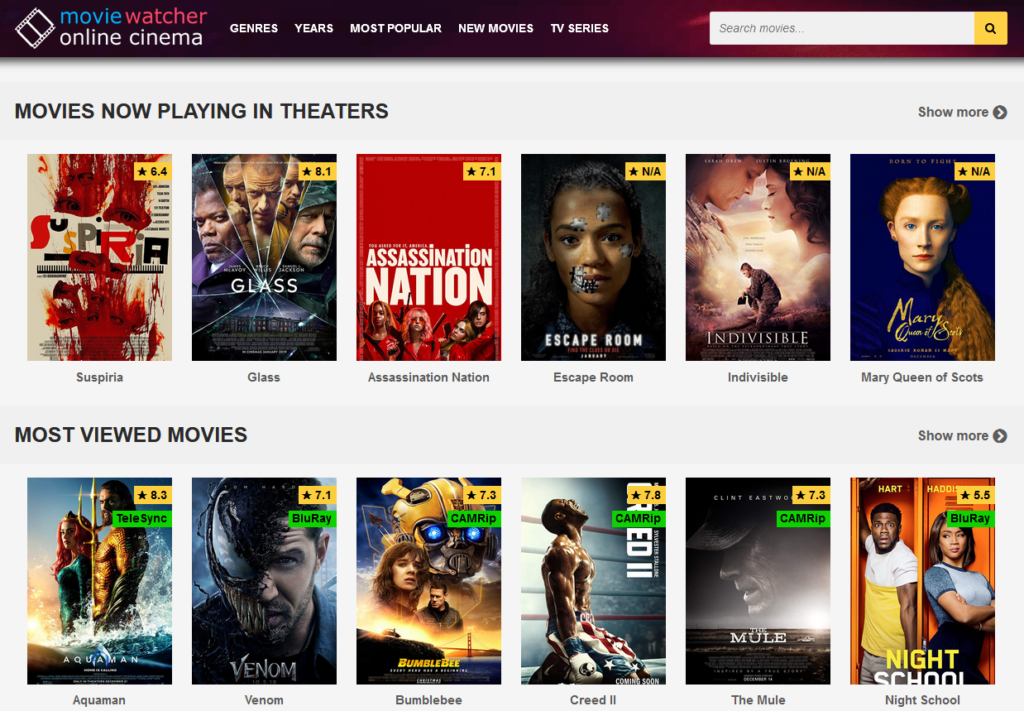1024x711 pixels.
Task: Click the CAMRip badge on Creed II
Action: [639, 518]
